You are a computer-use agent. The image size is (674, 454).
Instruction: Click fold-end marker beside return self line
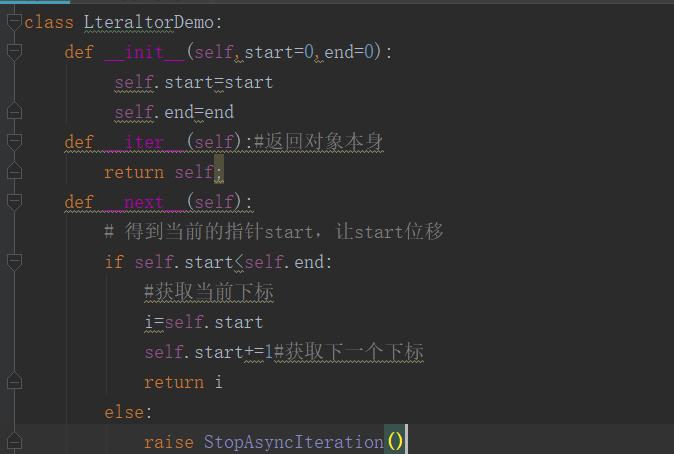coord(13,172)
